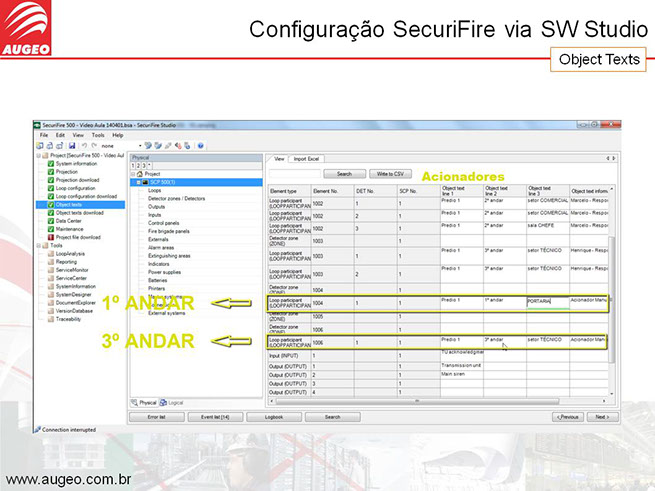
Task: Click the search text field above the table
Action: (293, 173)
